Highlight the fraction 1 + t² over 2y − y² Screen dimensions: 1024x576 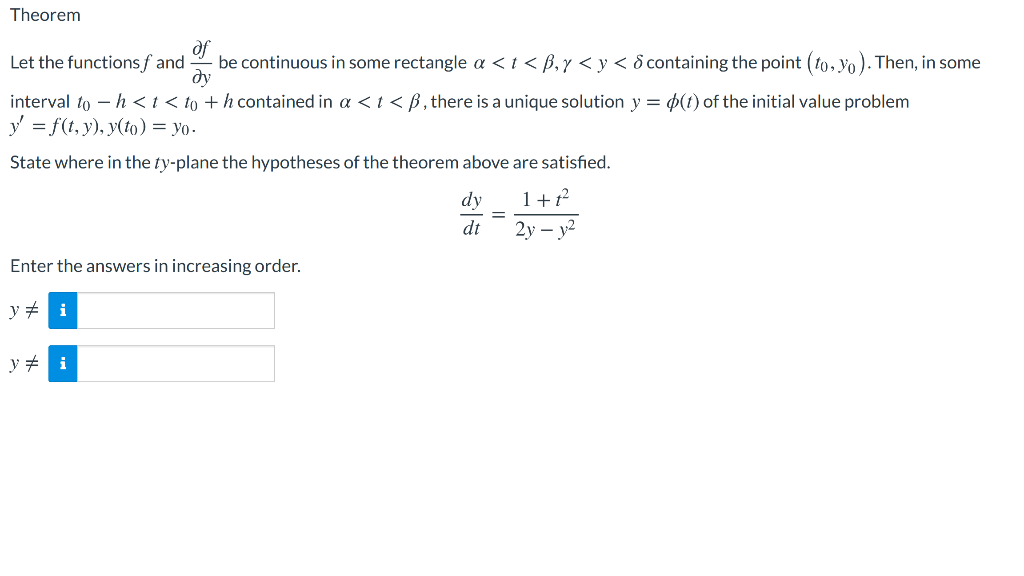547,213
